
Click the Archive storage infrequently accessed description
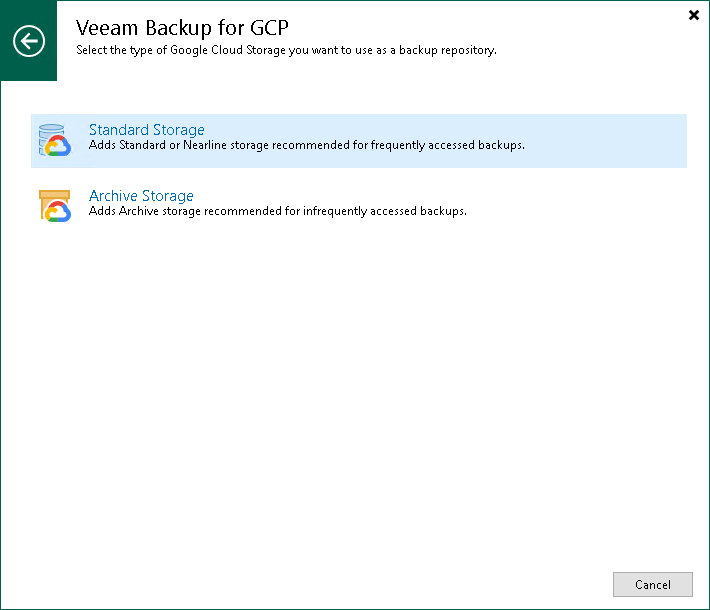(278, 211)
